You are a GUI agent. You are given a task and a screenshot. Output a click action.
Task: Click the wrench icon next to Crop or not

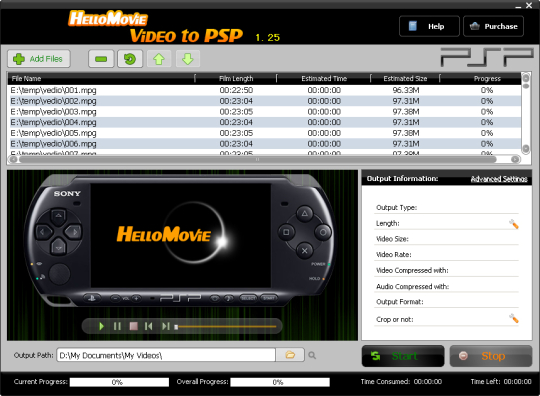click(x=513, y=319)
